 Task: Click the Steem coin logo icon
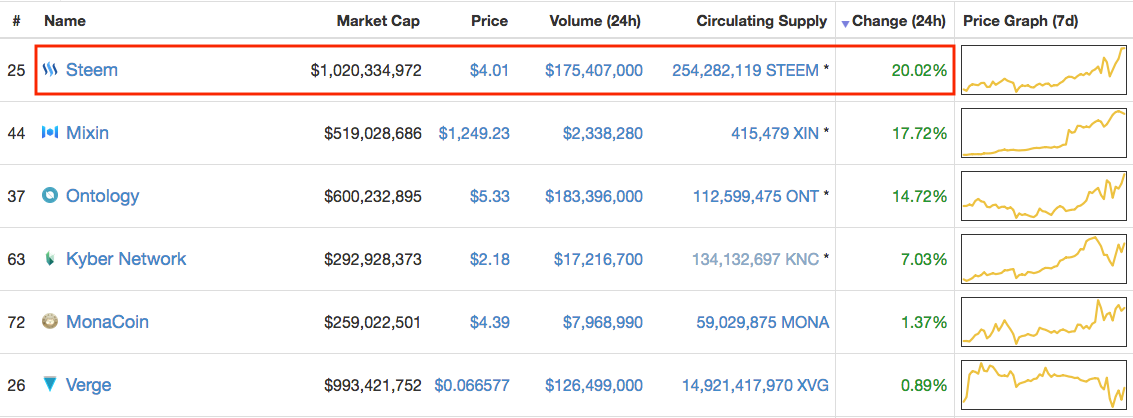point(50,70)
